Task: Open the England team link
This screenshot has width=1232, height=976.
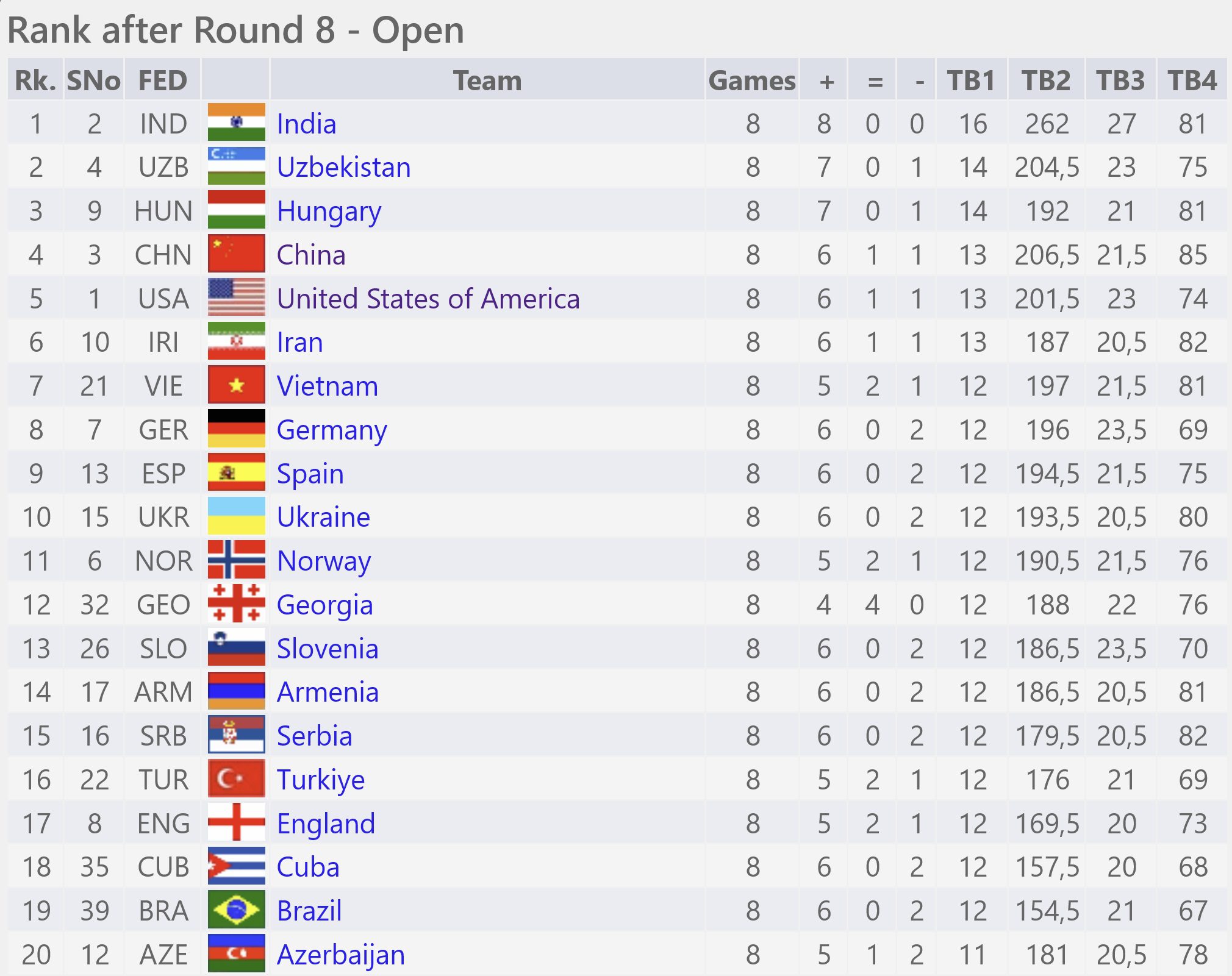Action: click(326, 824)
